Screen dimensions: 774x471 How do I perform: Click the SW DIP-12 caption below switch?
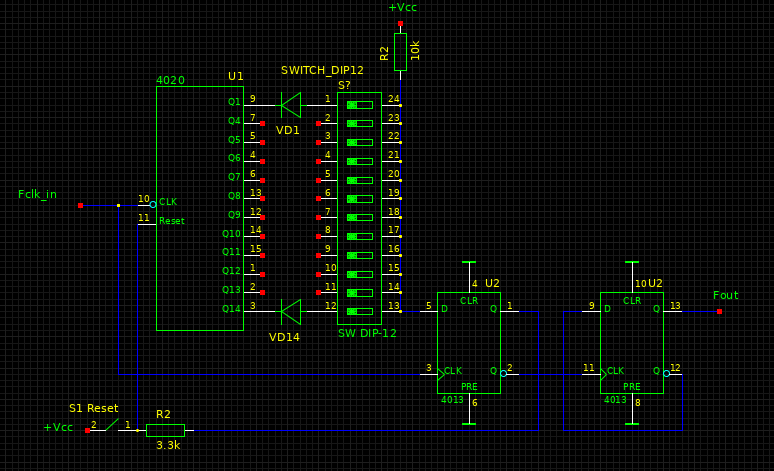pos(367,333)
